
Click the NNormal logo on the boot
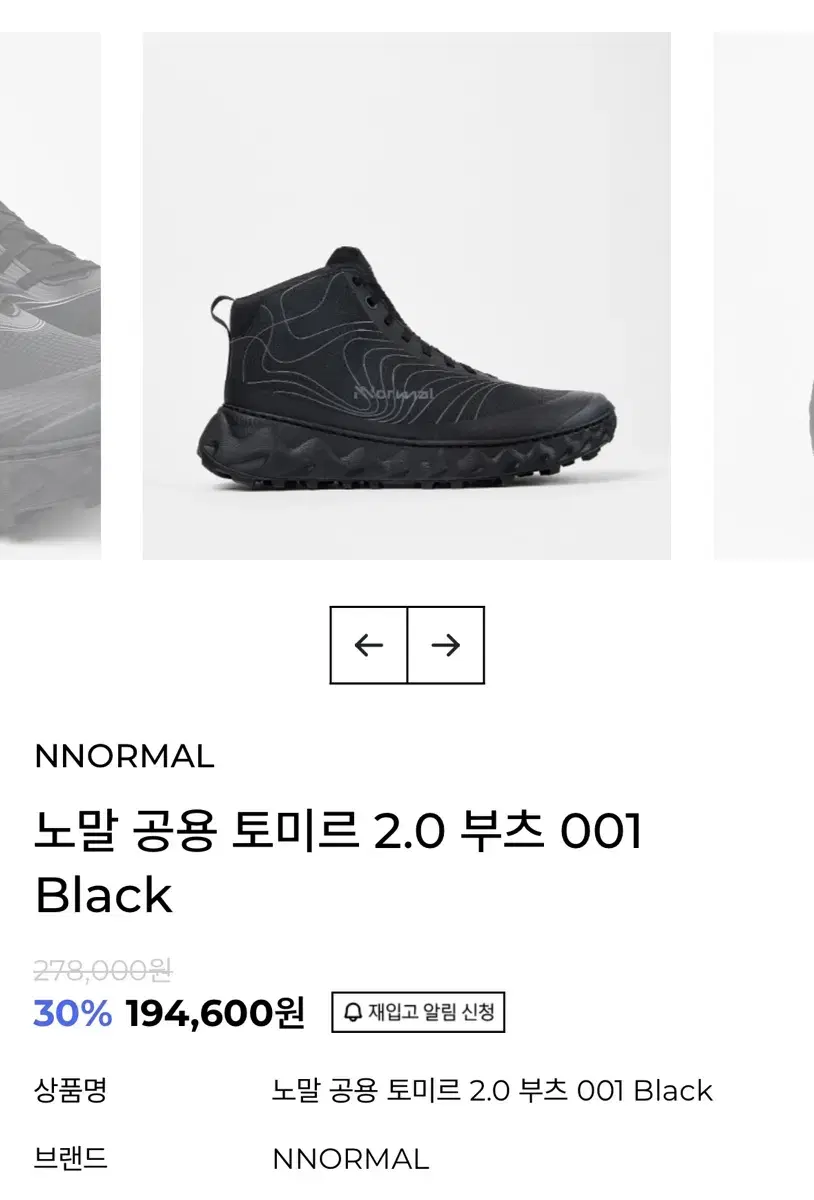pyautogui.click(x=393, y=393)
